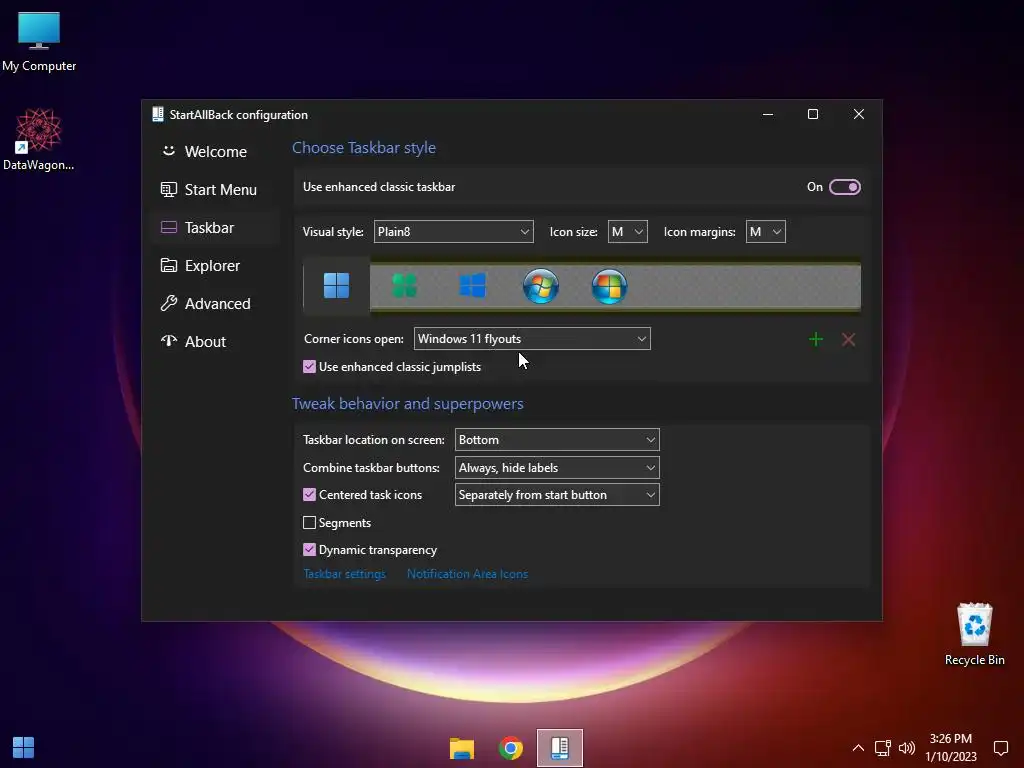Select the DataWagon desktop shortcut
This screenshot has width=1024, height=768.
coord(39,139)
